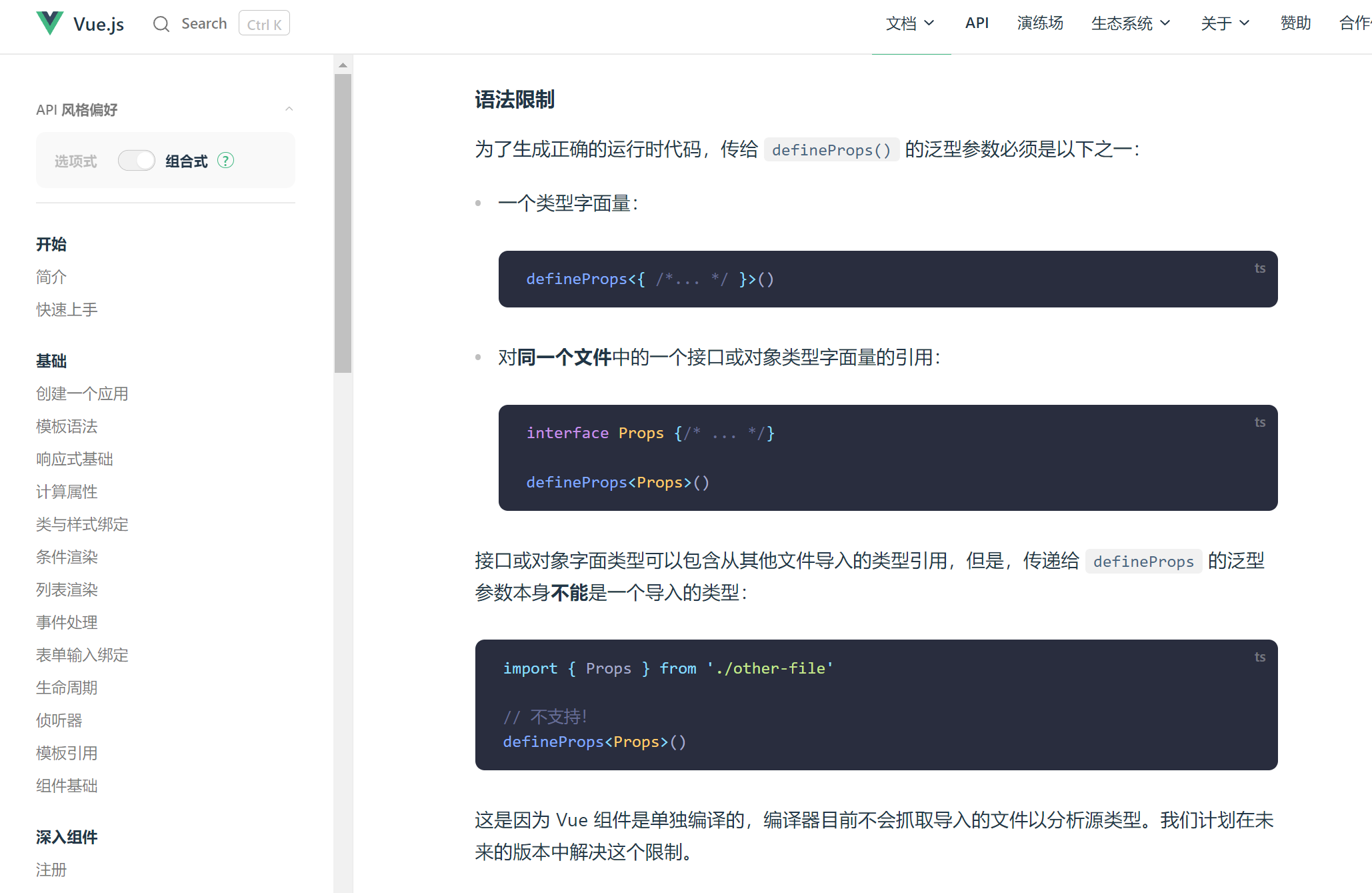
Task: Click the Vue.js logo icon
Action: pyautogui.click(x=50, y=23)
